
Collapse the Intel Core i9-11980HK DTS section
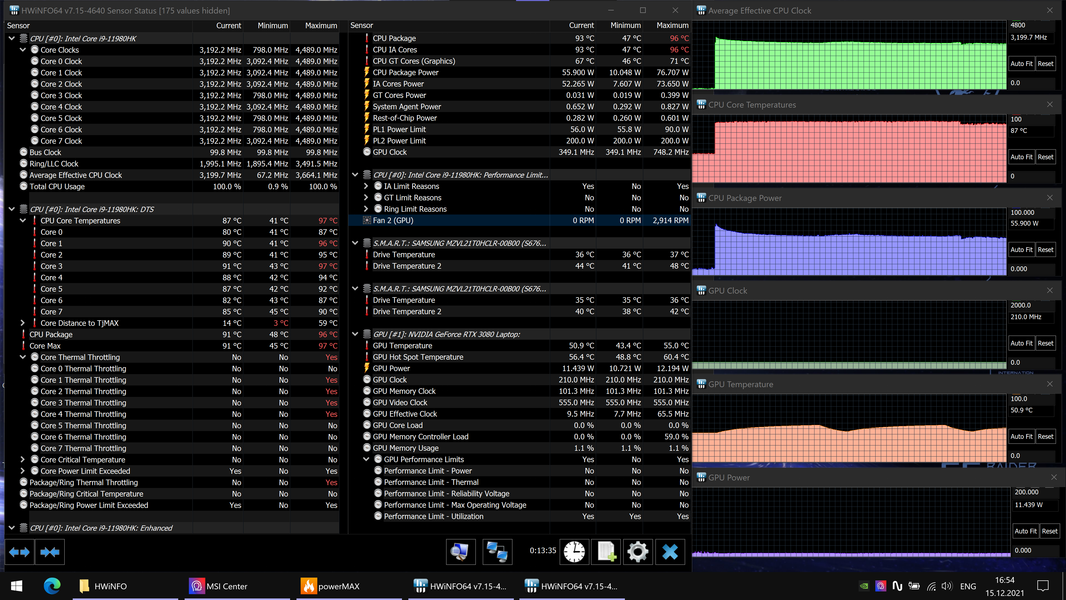tap(12, 209)
